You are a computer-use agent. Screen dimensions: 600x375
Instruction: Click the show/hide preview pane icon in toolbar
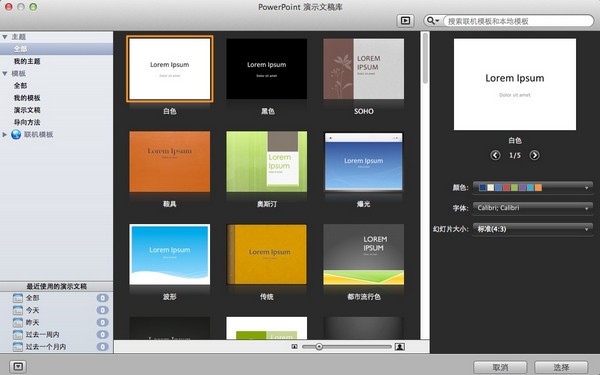point(405,21)
